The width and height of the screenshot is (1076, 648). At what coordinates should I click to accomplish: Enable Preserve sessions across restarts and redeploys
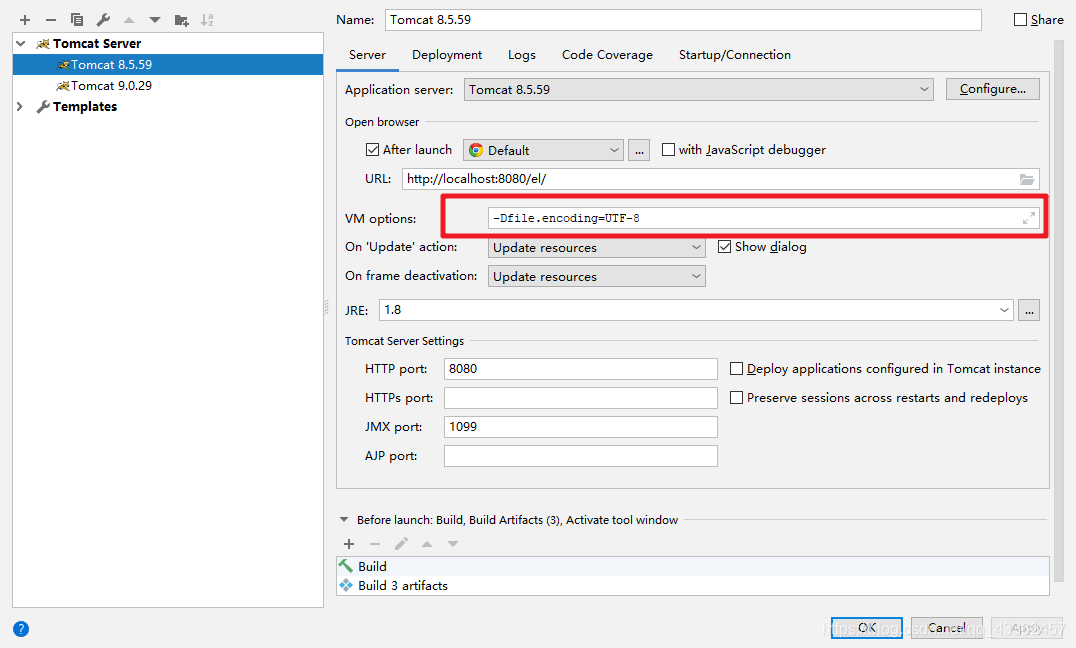(x=736, y=397)
